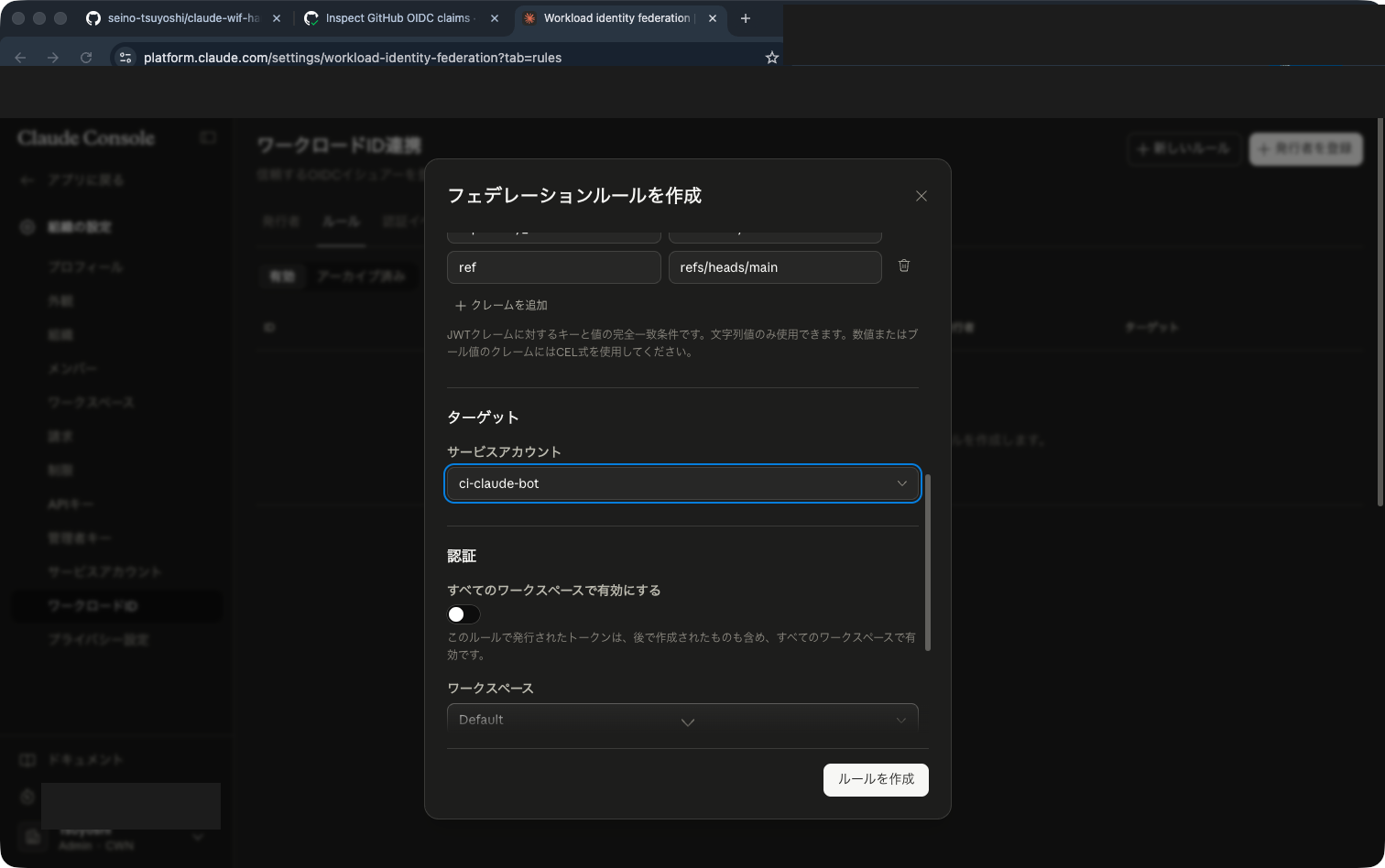Close the federation rule creation dialog
The height and width of the screenshot is (868, 1385).
coord(922,196)
